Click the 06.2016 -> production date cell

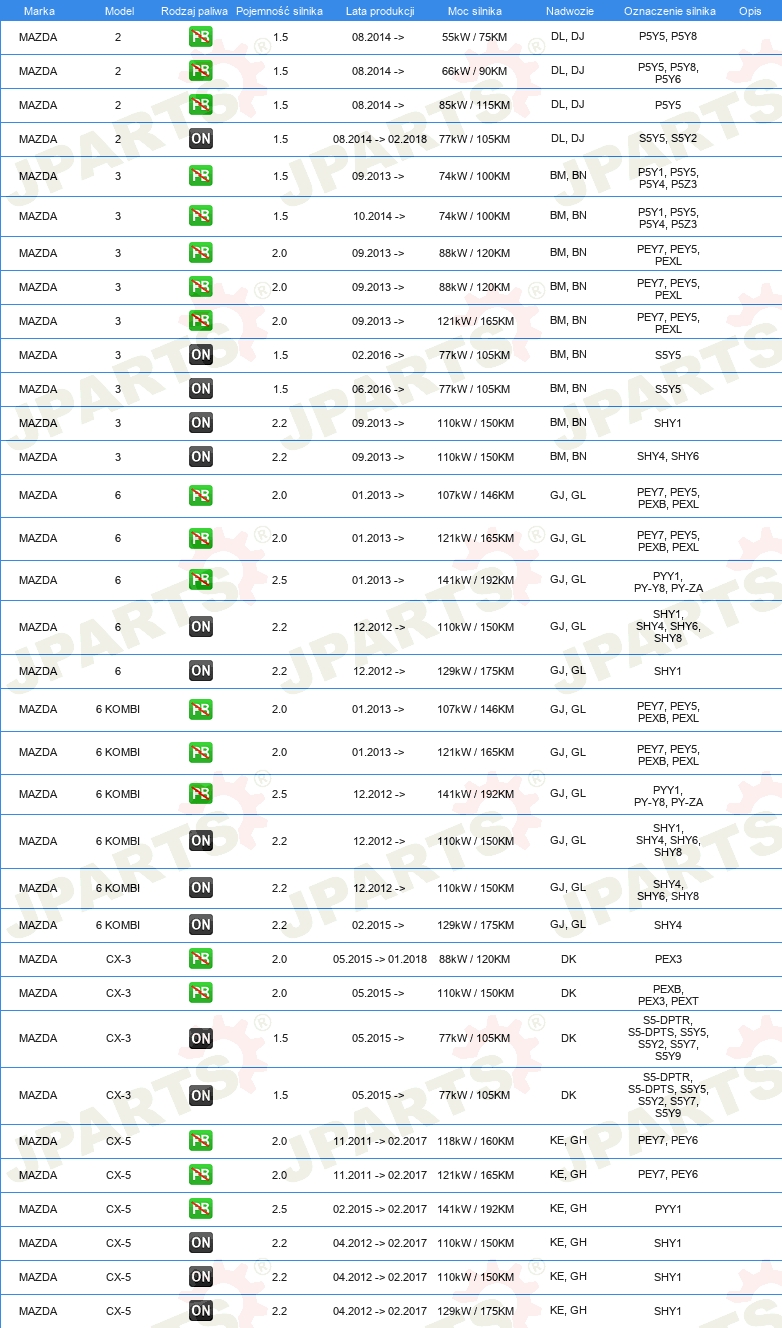(x=380, y=389)
